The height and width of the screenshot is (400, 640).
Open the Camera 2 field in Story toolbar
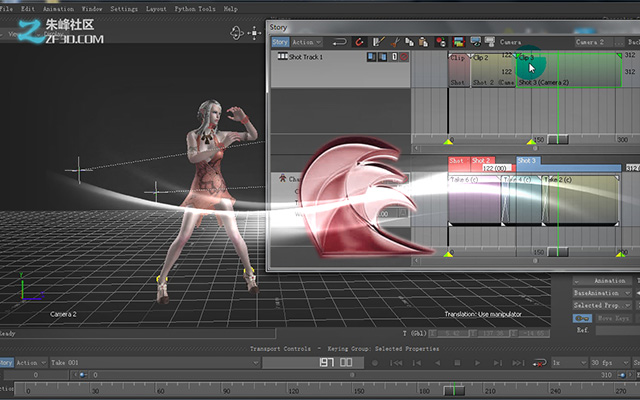pos(594,42)
